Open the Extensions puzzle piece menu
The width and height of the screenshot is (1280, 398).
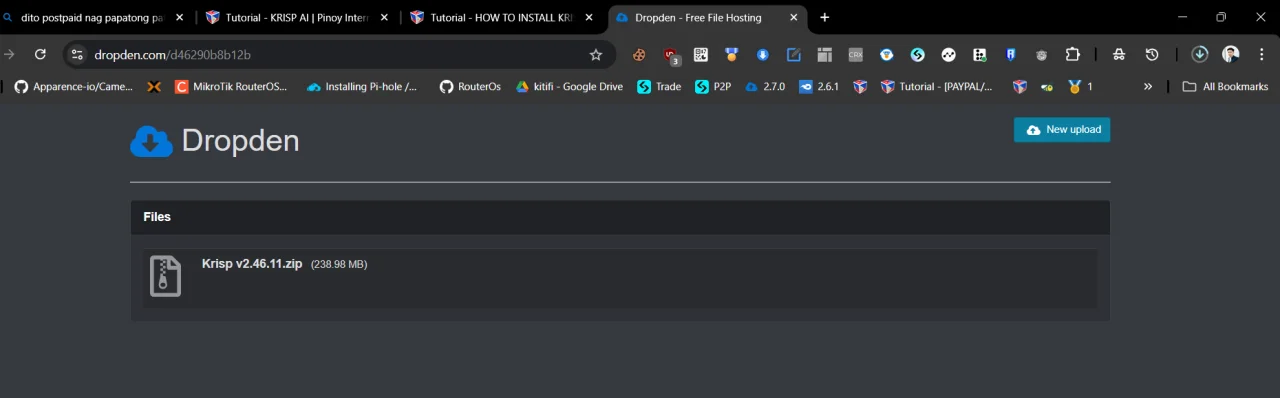pos(1072,55)
